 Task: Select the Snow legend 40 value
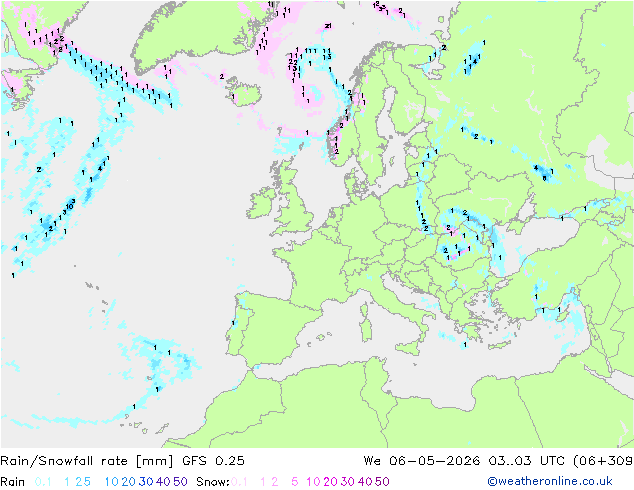point(365,482)
